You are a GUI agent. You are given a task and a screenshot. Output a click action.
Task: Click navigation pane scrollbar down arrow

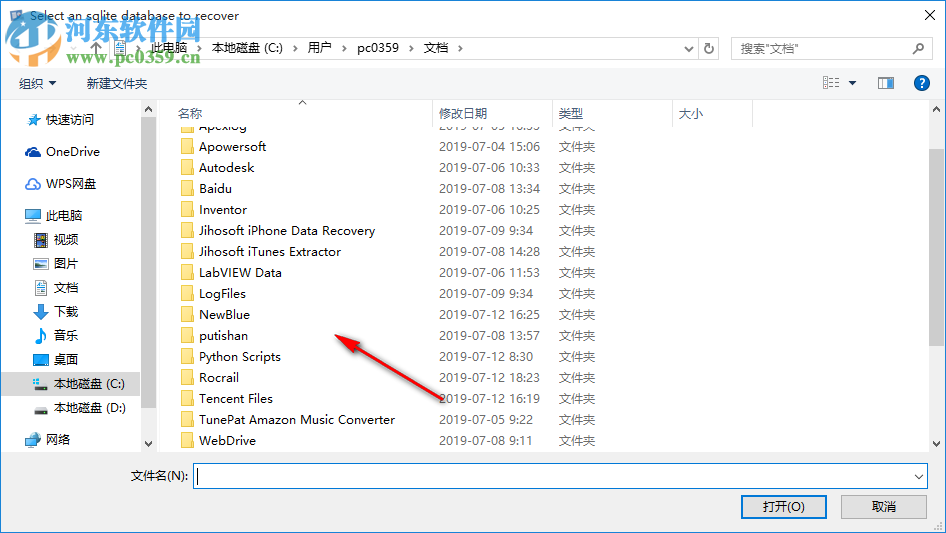(148, 444)
